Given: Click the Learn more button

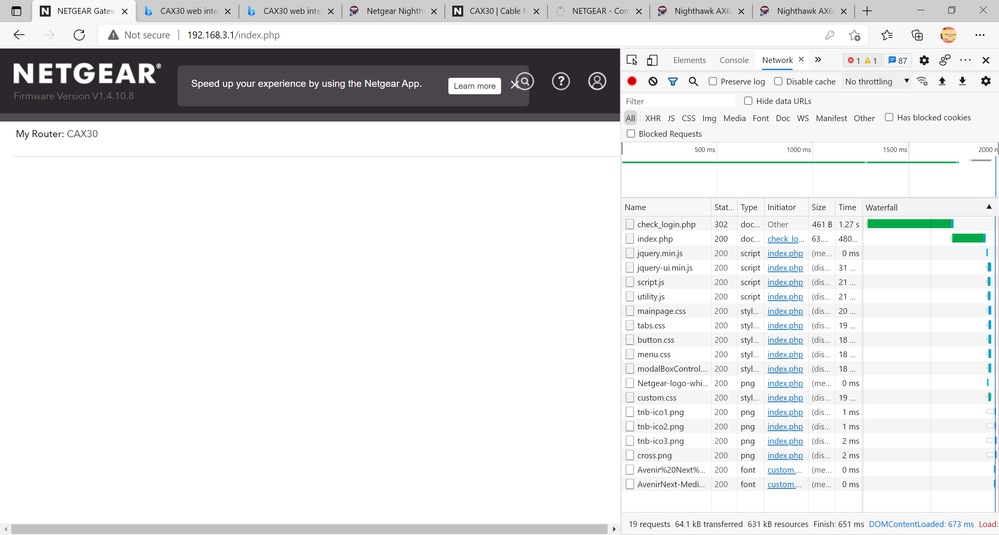Looking at the screenshot, I should click(x=474, y=86).
